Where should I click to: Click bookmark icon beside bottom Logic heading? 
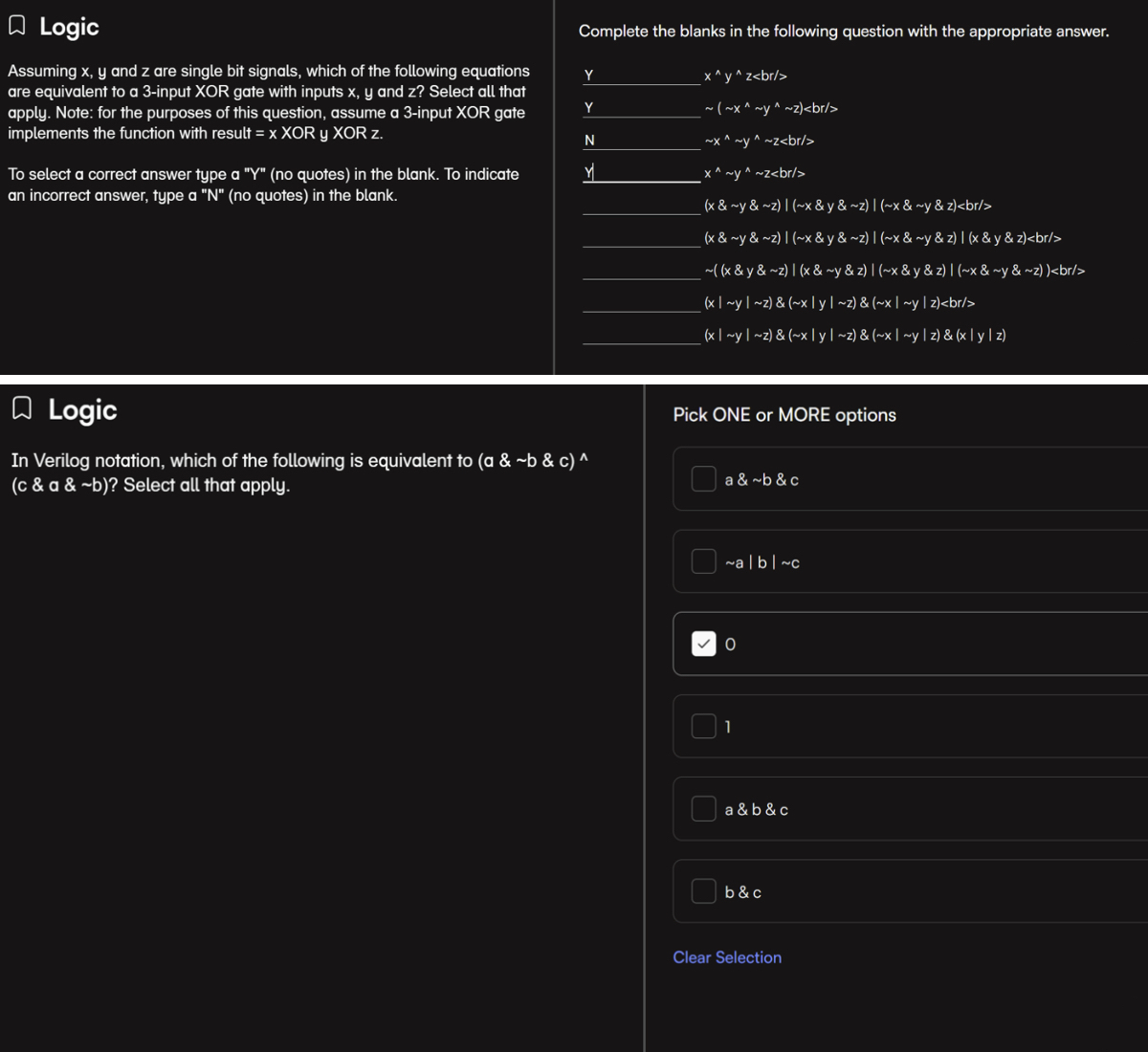pos(22,409)
